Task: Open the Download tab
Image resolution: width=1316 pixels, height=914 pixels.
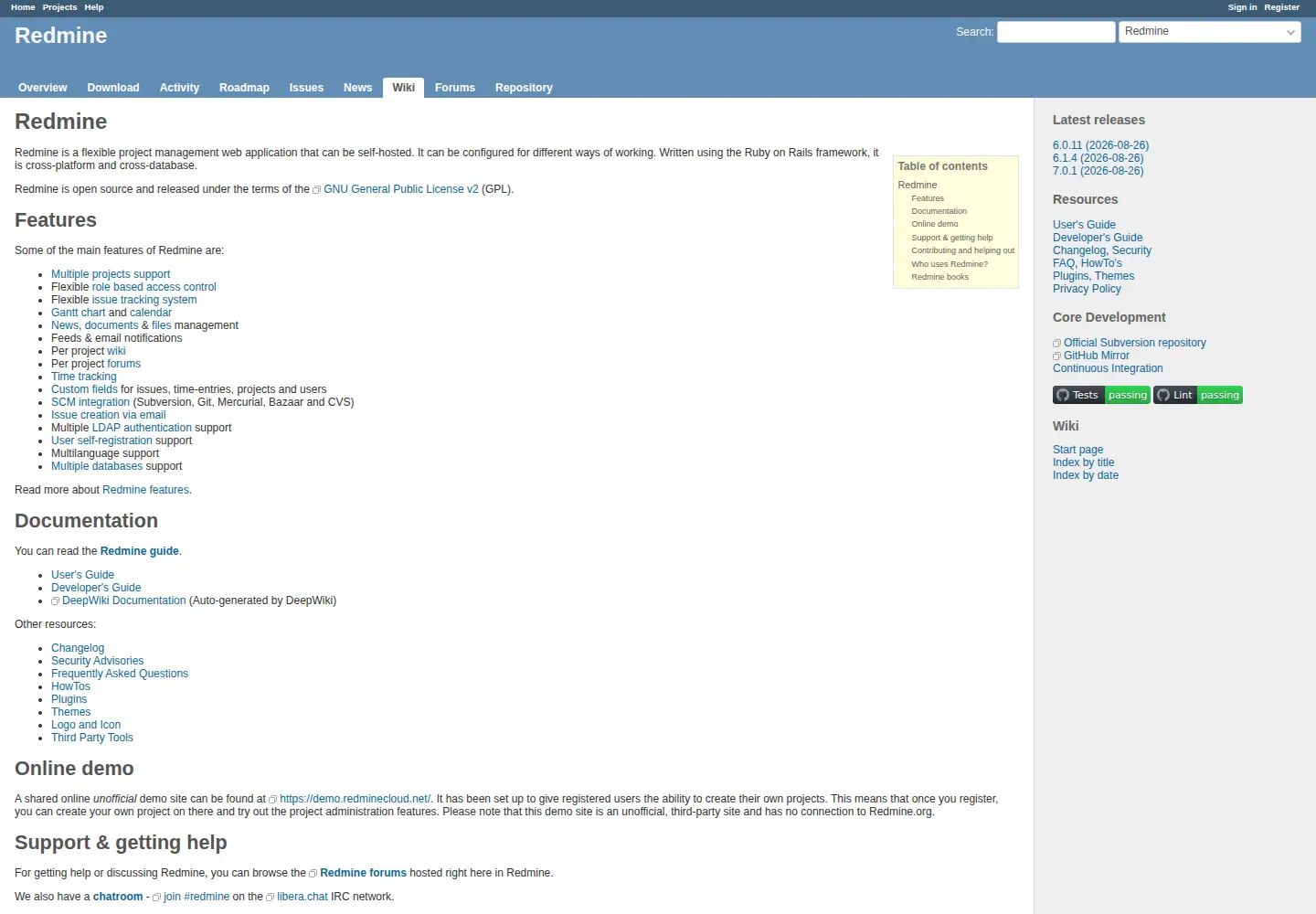Action: click(x=113, y=88)
